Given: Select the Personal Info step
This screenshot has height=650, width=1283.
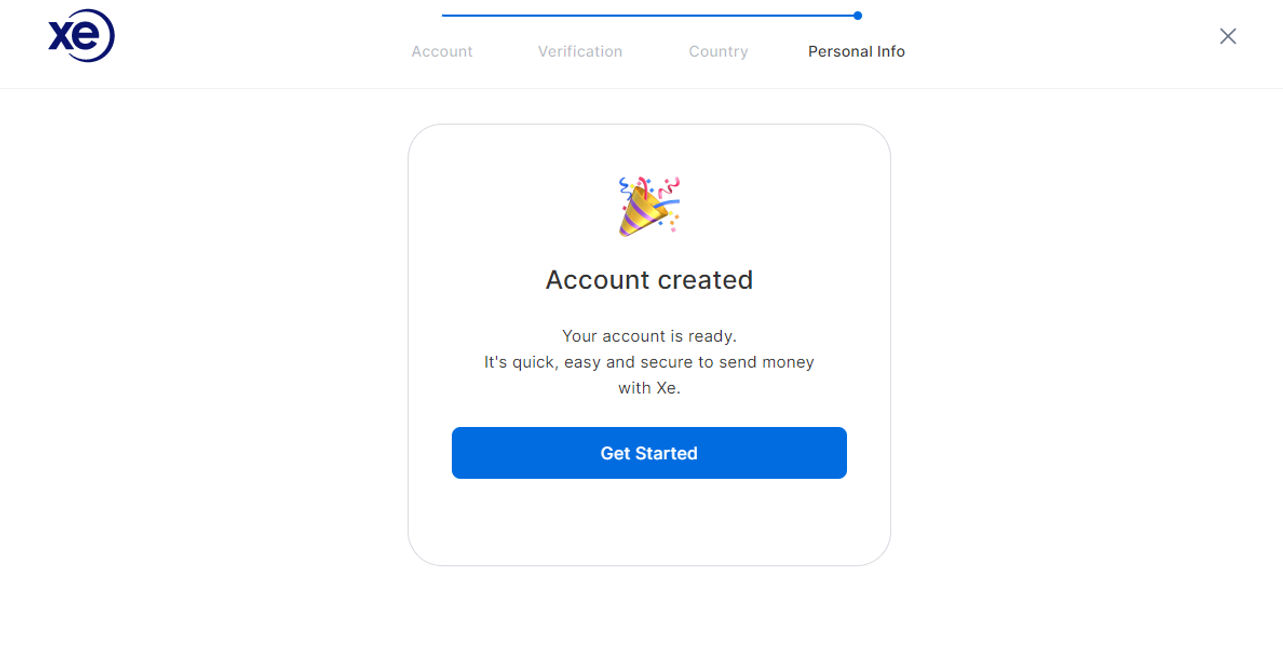Looking at the screenshot, I should (x=856, y=52).
